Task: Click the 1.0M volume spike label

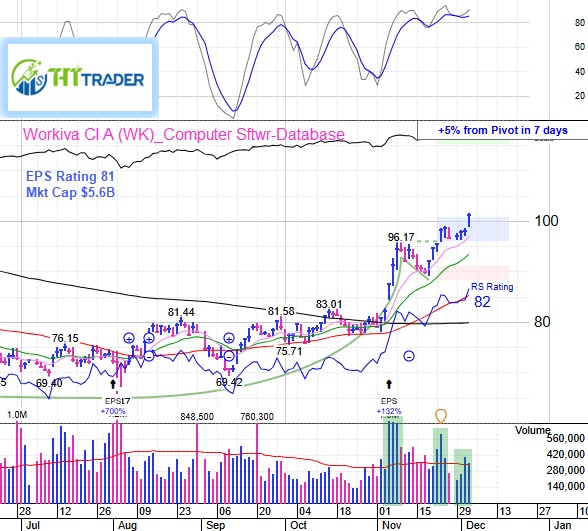Action: click(17, 415)
